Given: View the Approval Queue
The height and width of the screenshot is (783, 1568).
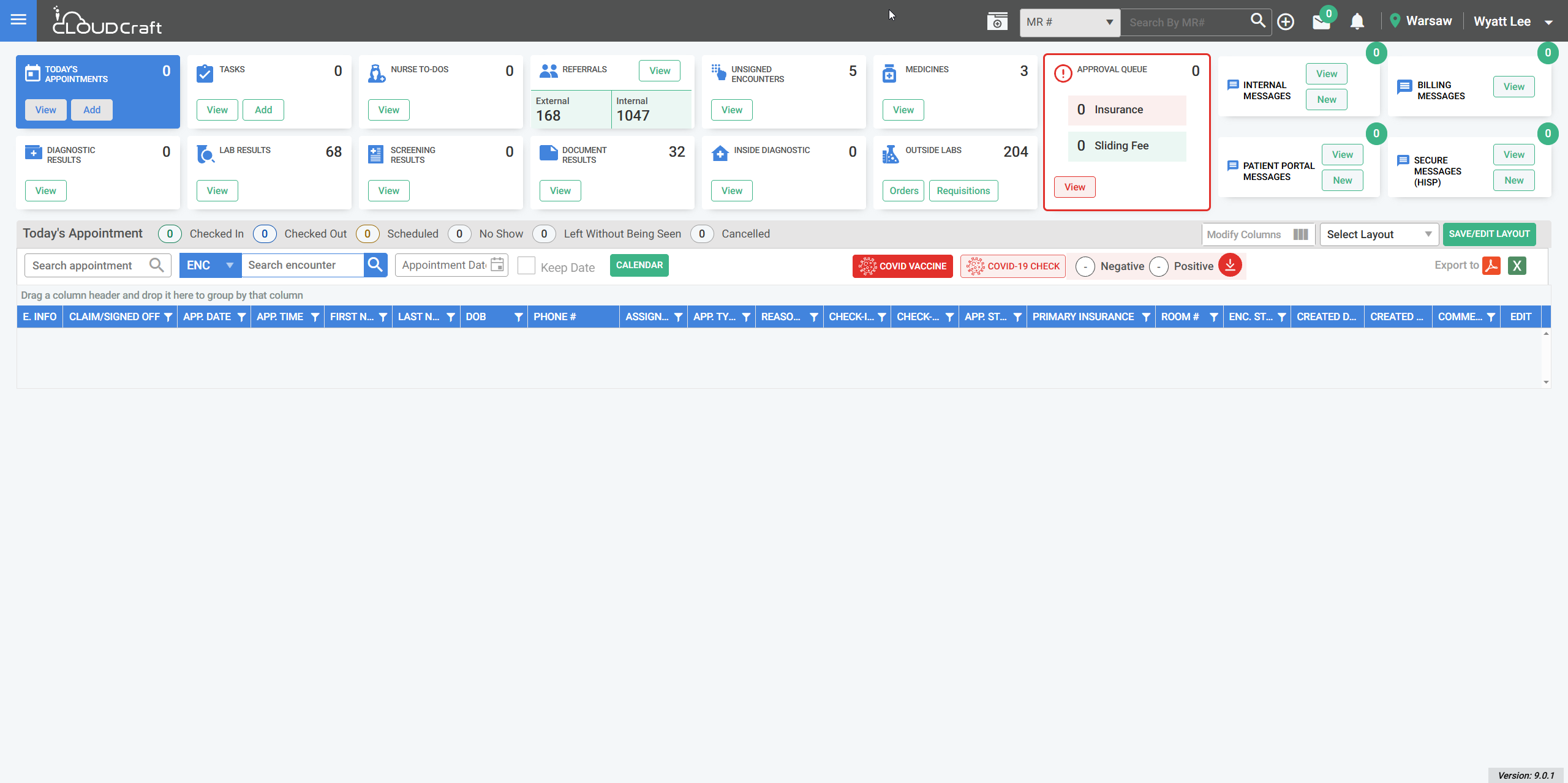Looking at the screenshot, I should point(1075,187).
